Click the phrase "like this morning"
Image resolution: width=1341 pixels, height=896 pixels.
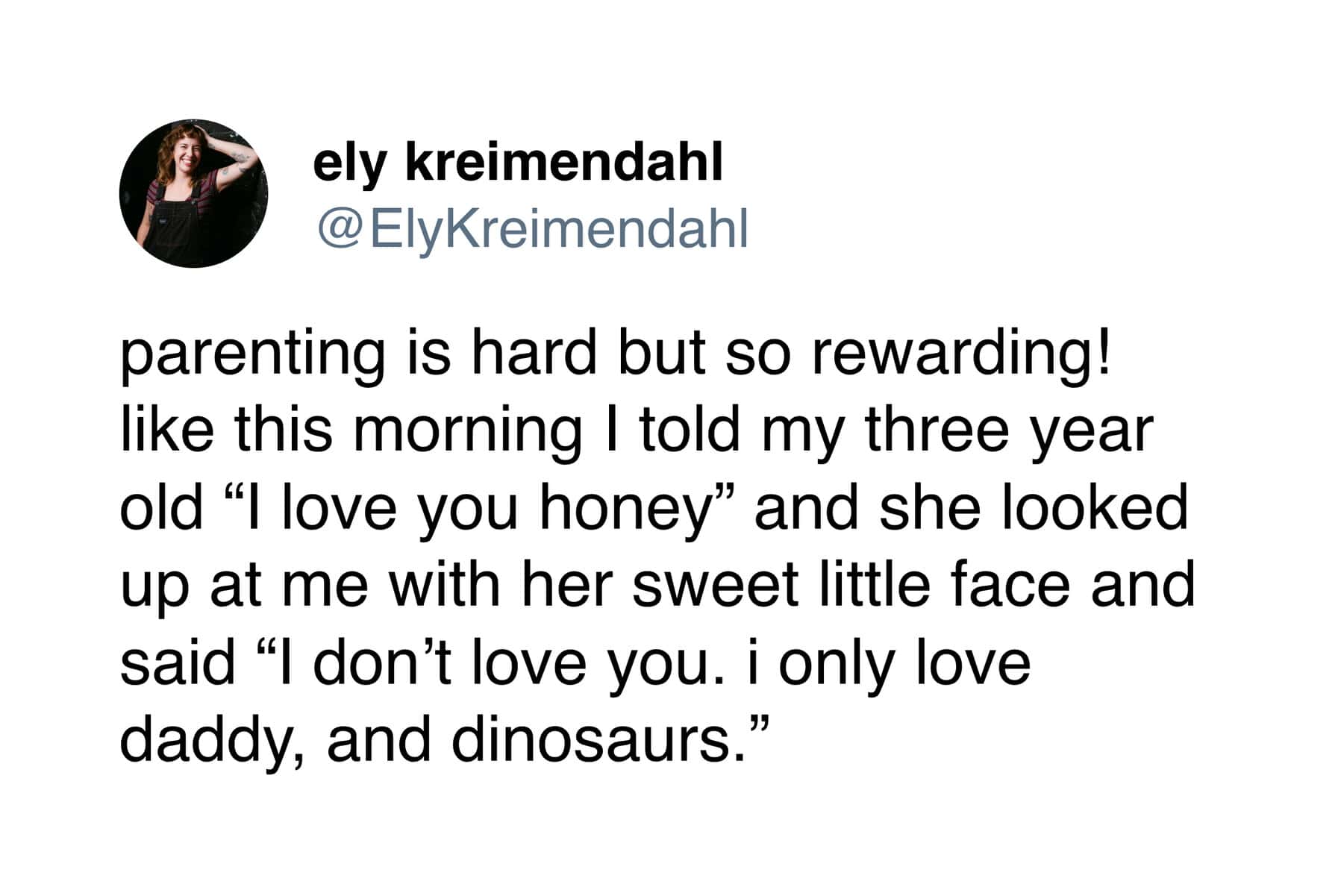pyautogui.click(x=351, y=430)
